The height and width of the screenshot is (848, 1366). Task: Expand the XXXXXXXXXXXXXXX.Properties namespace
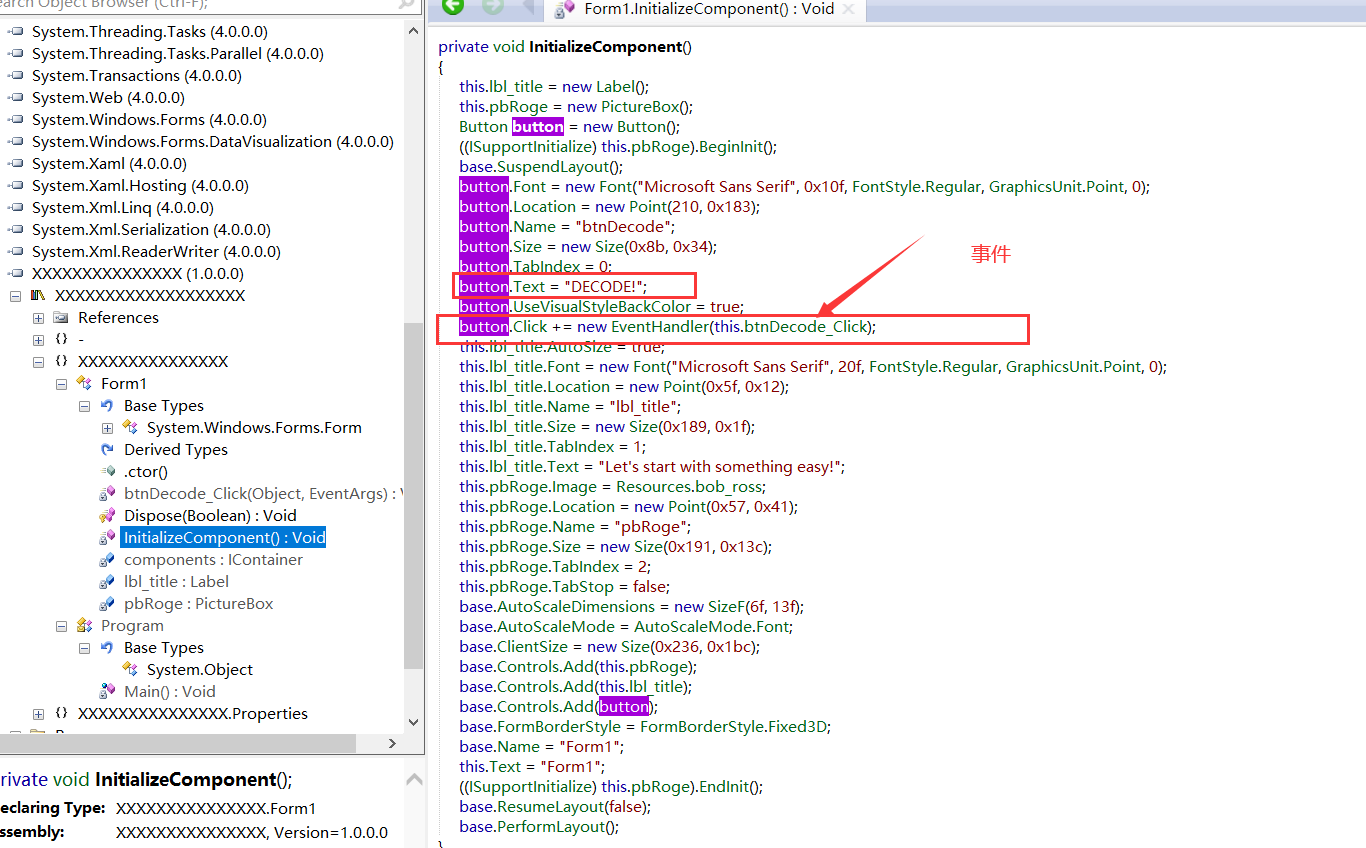(x=38, y=714)
